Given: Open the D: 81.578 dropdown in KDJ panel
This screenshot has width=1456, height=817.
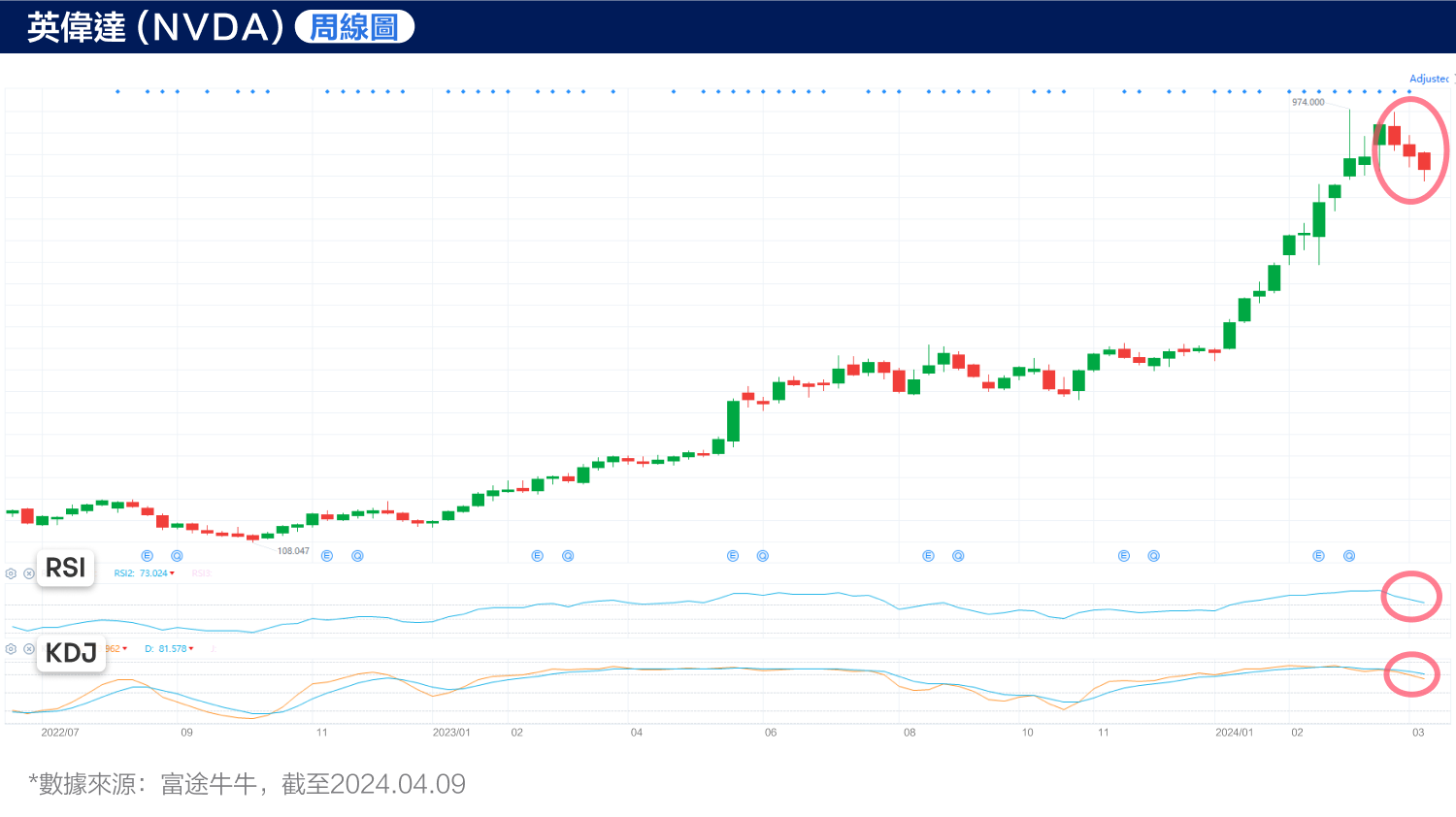Looking at the screenshot, I should pos(191,648).
